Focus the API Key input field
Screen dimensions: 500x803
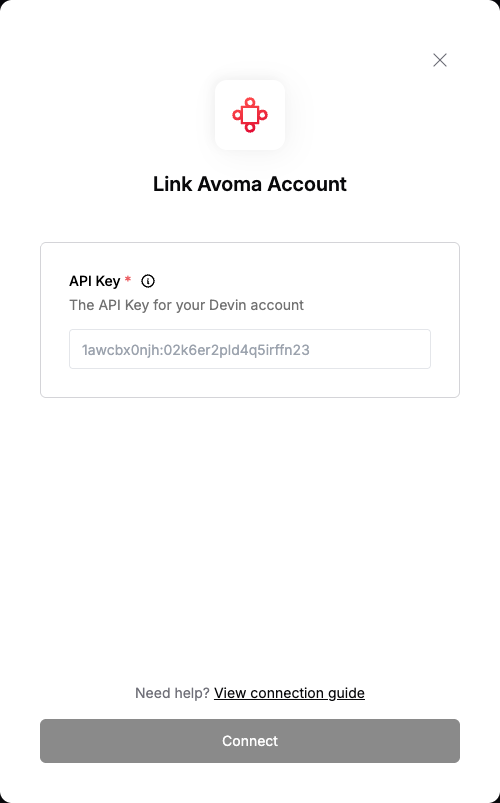[x=250, y=349]
